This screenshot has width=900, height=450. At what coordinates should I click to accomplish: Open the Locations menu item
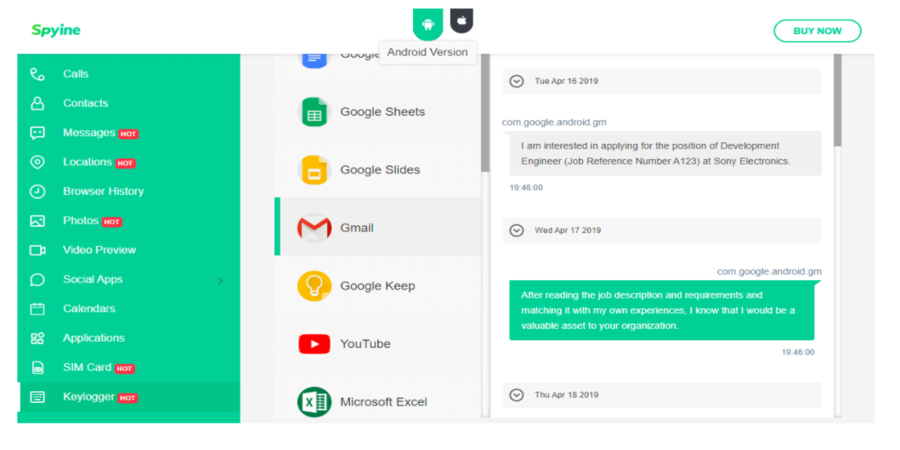129,162
